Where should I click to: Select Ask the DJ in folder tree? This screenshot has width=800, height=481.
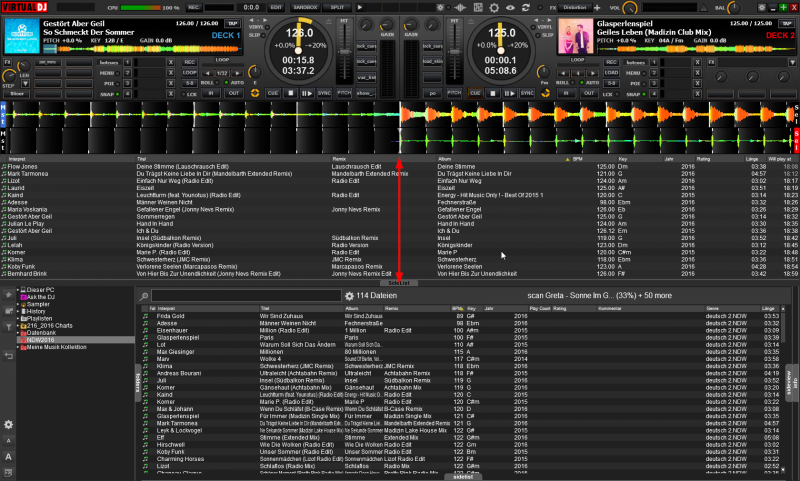[x=40, y=297]
